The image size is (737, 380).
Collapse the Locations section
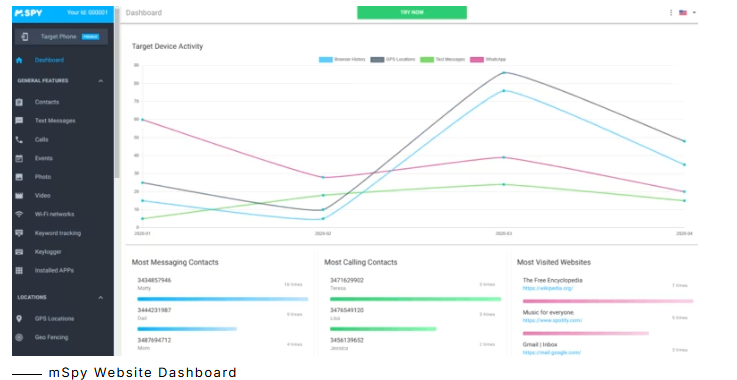[101, 298]
